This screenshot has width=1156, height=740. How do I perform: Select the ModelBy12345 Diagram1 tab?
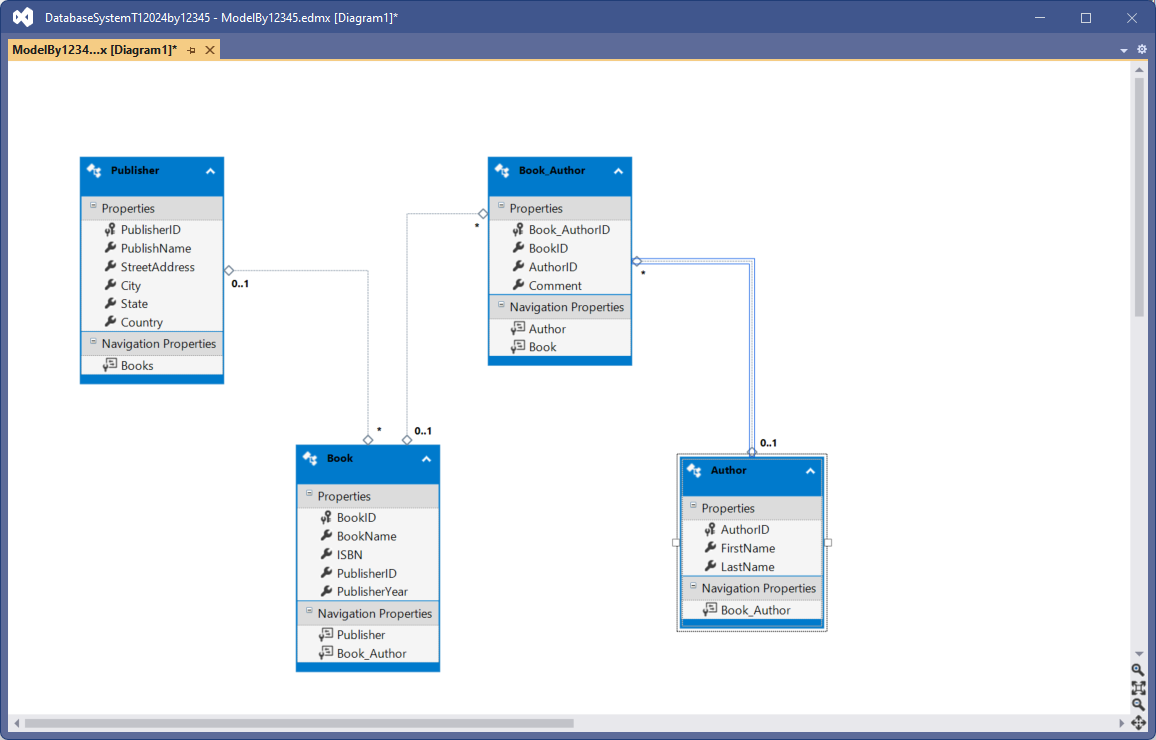(94, 50)
